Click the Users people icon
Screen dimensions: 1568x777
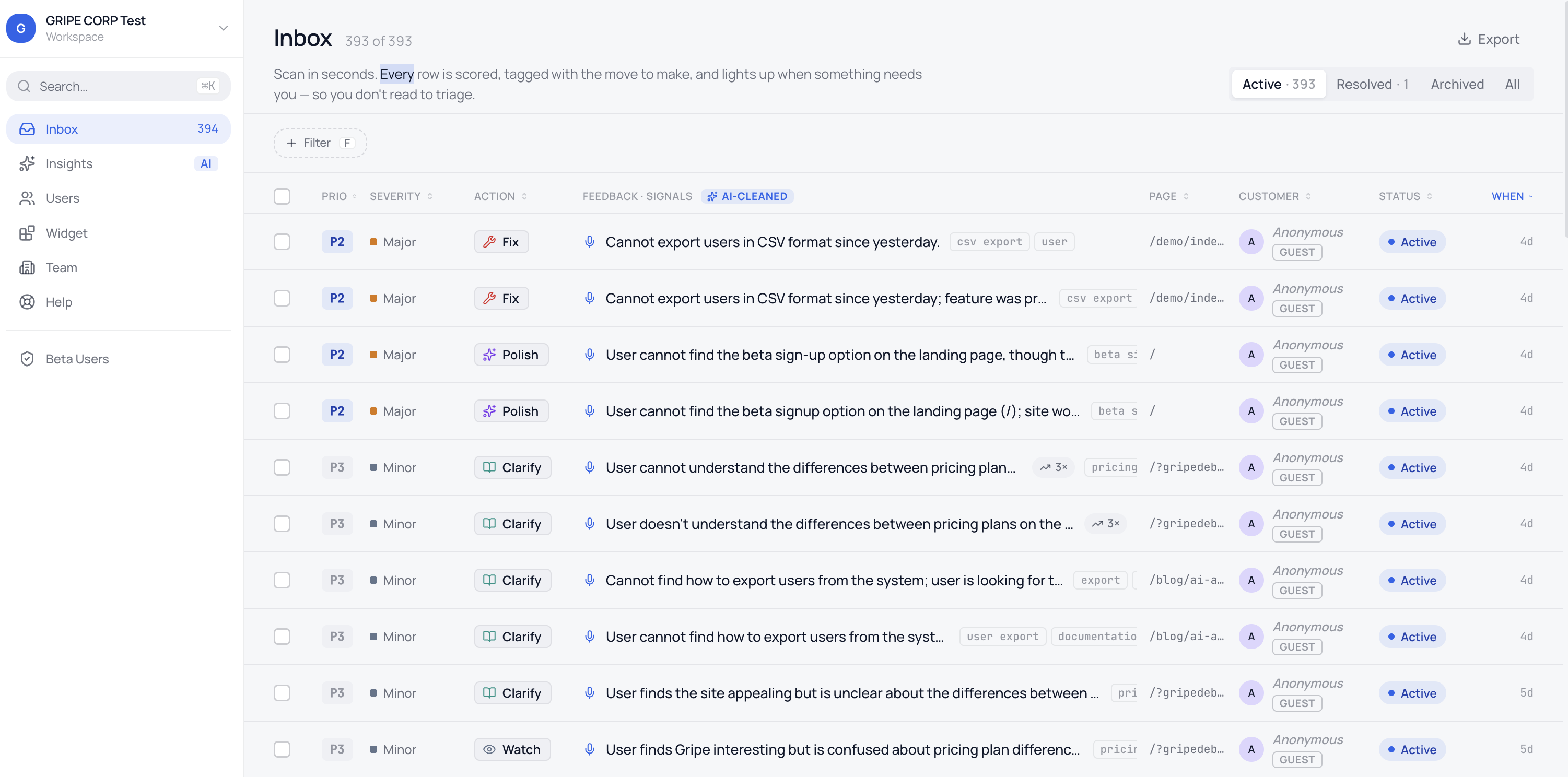tap(27, 198)
